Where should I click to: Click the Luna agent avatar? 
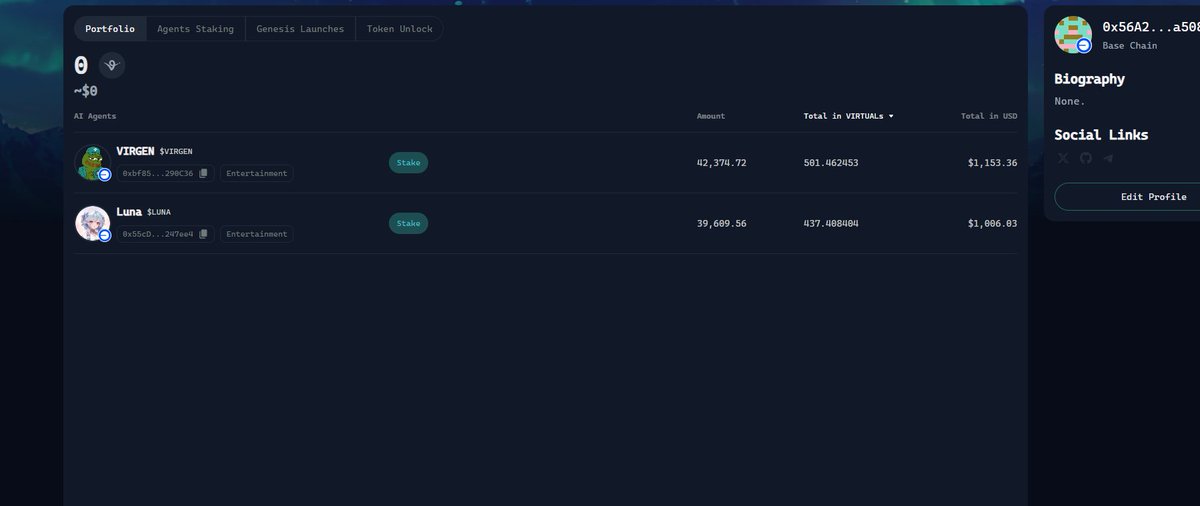coord(92,223)
